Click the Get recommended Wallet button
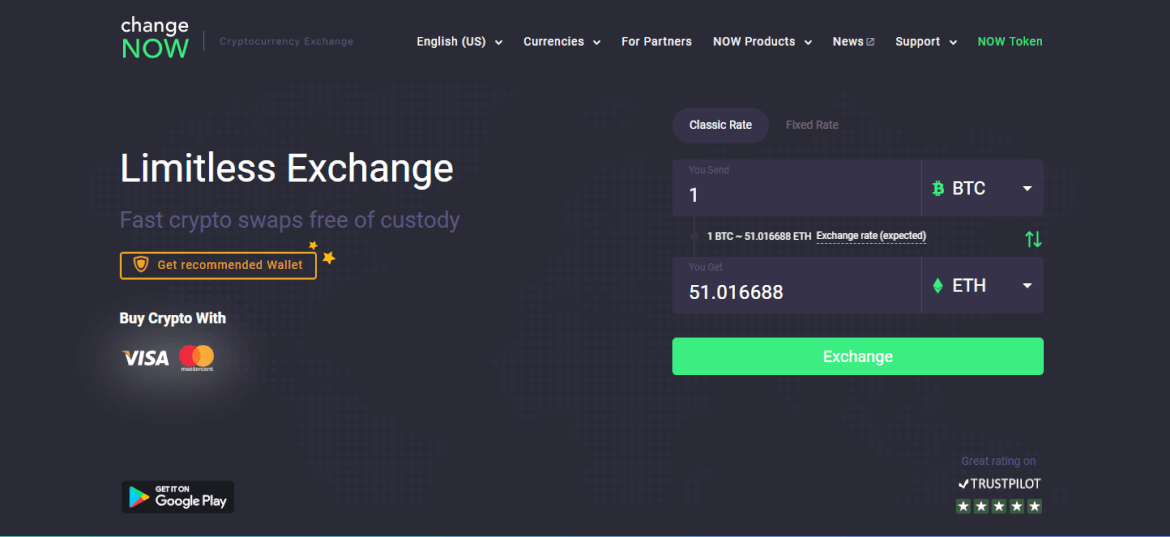1170x537 pixels. (x=218, y=265)
